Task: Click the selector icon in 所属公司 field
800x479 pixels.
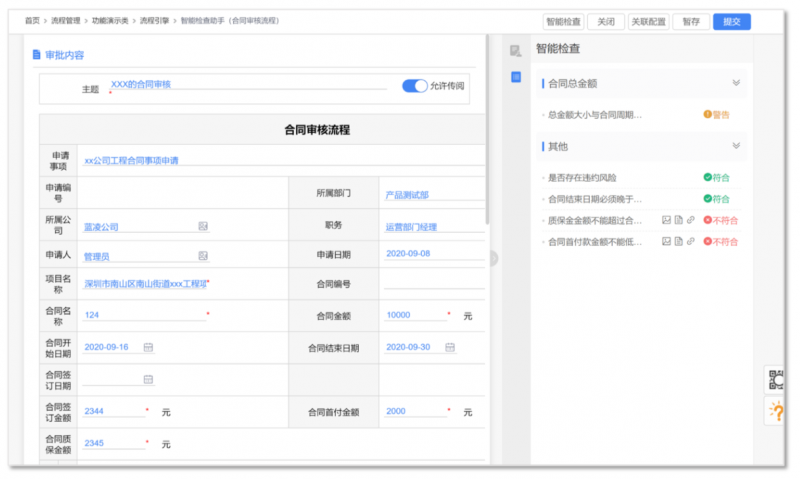Action: pos(203,227)
